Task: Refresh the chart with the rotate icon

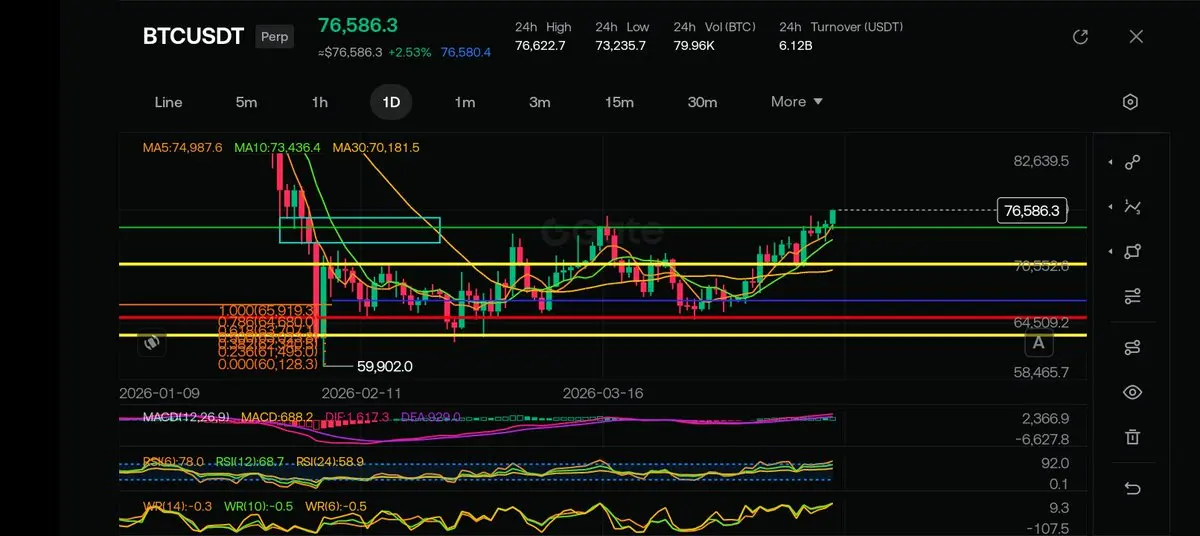Action: point(1080,37)
